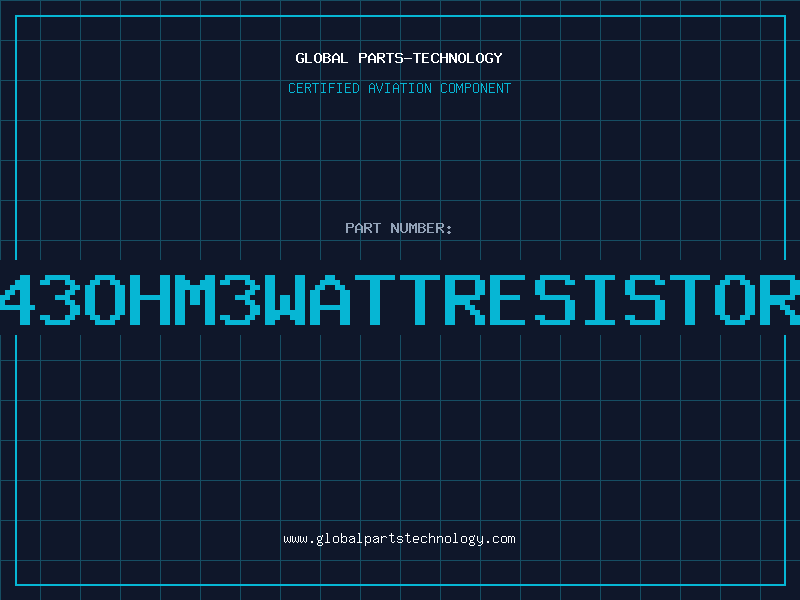This screenshot has height=600, width=800.
Task: Click the 0HM letters in part number
Action: click(151, 300)
